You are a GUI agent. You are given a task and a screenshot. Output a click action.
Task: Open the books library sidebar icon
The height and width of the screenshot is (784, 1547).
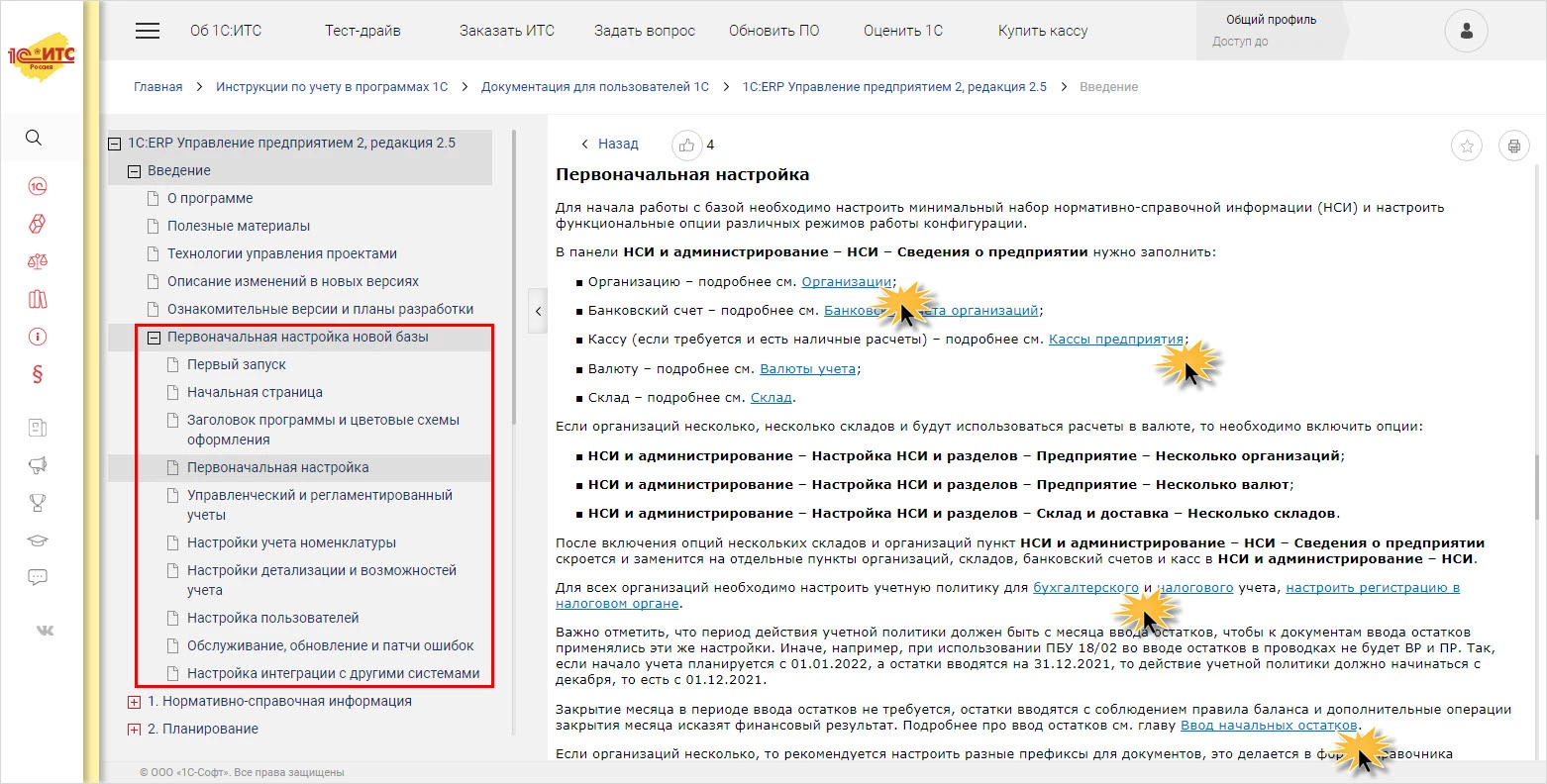38,299
